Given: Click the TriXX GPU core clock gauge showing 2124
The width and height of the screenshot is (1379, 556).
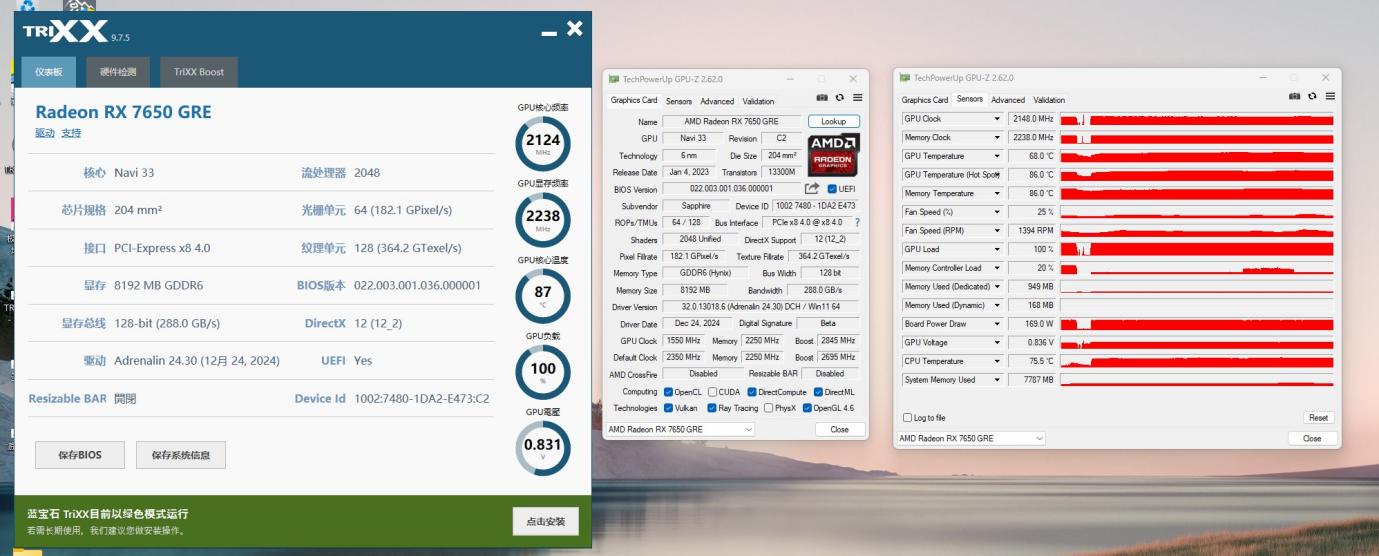Looking at the screenshot, I should click(543, 143).
